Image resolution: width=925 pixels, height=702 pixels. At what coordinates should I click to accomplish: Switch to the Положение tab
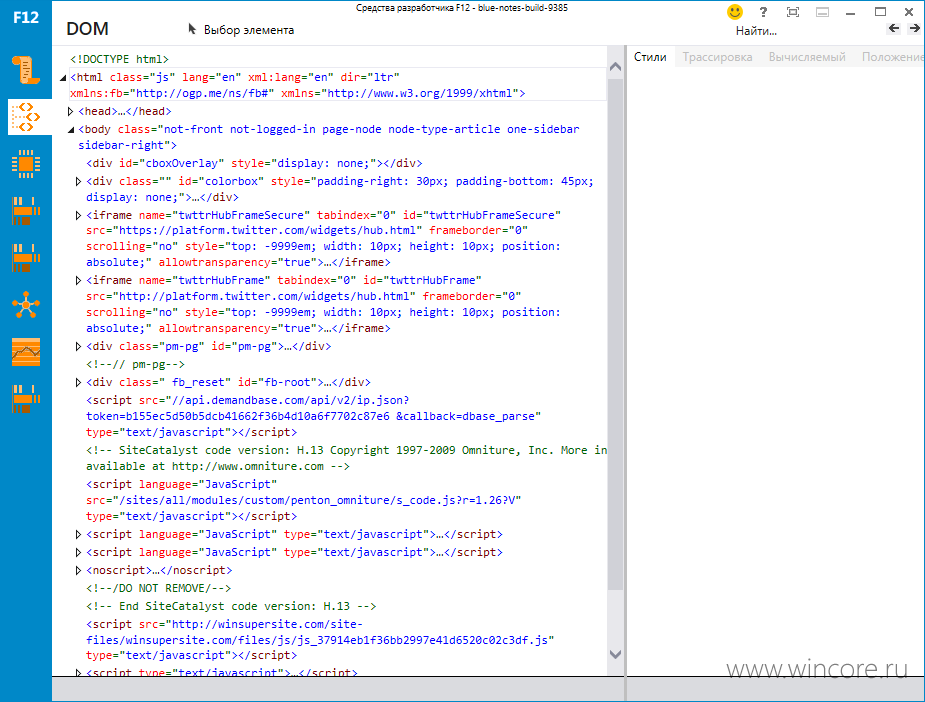(893, 57)
